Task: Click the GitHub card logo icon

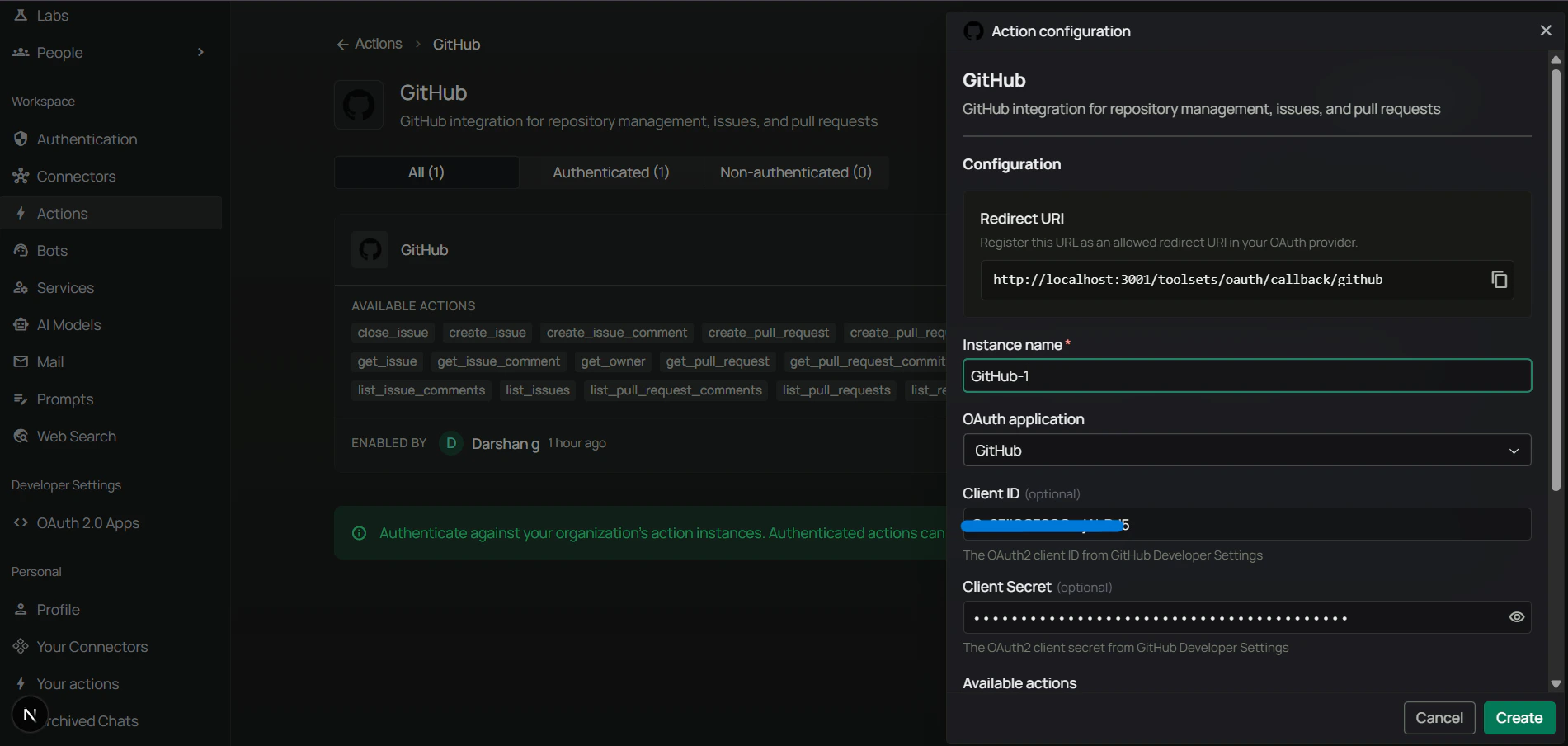Action: (x=370, y=249)
